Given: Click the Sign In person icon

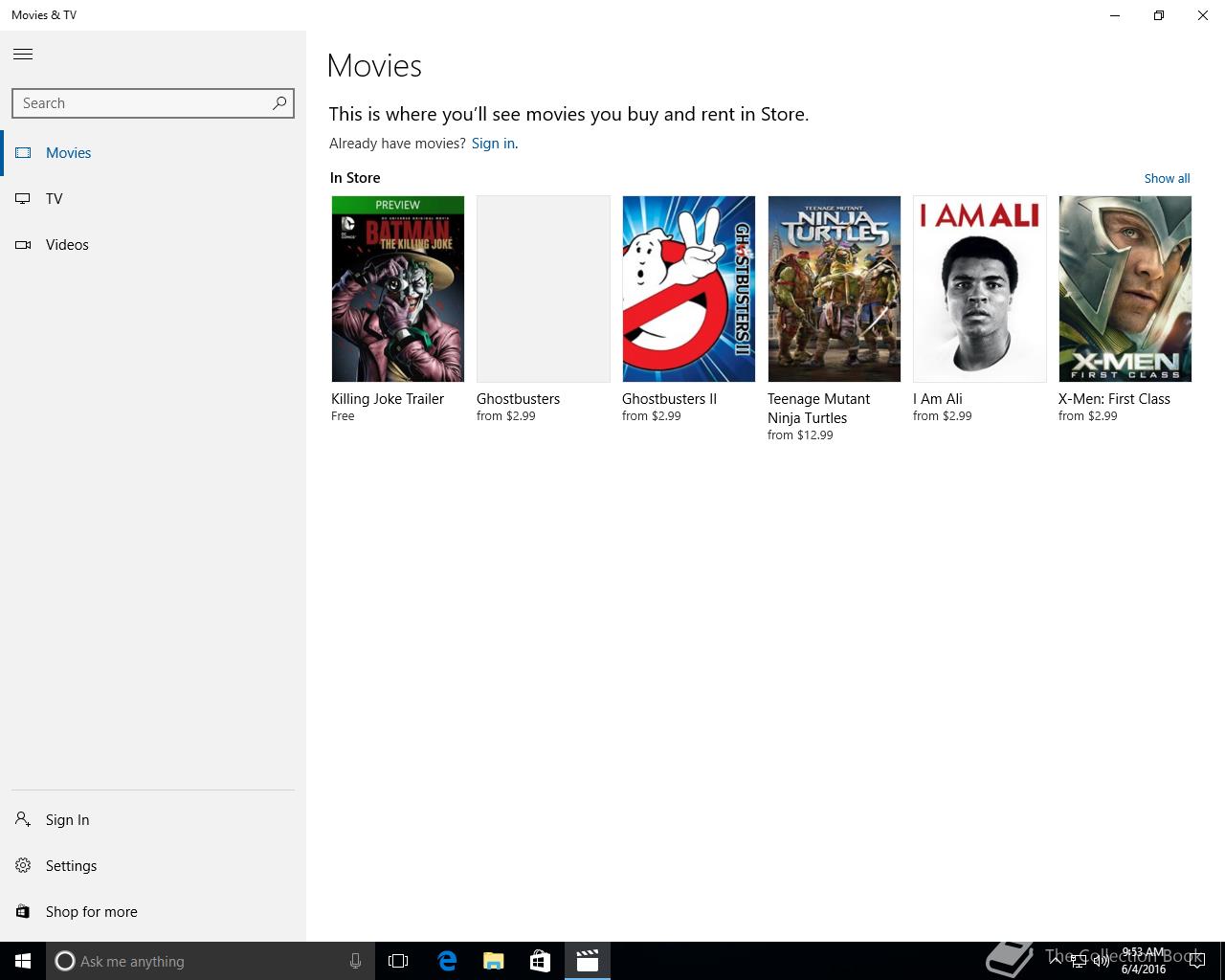Looking at the screenshot, I should 23,819.
